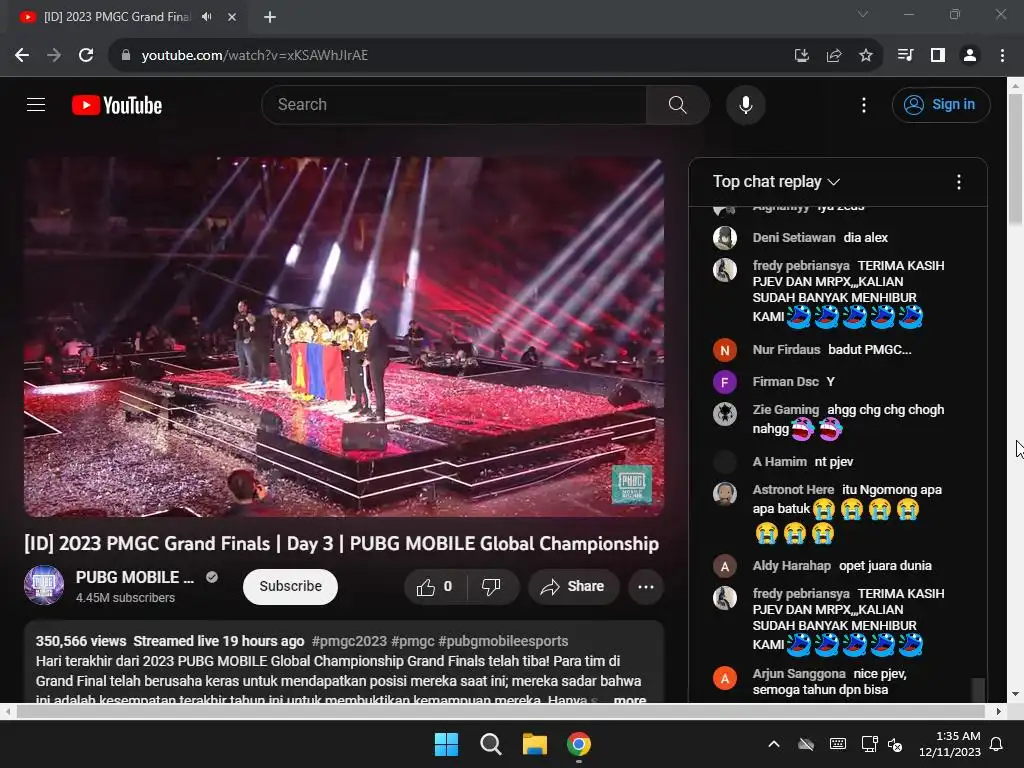Start voice search with microphone icon
This screenshot has width=1024, height=768.
click(745, 104)
